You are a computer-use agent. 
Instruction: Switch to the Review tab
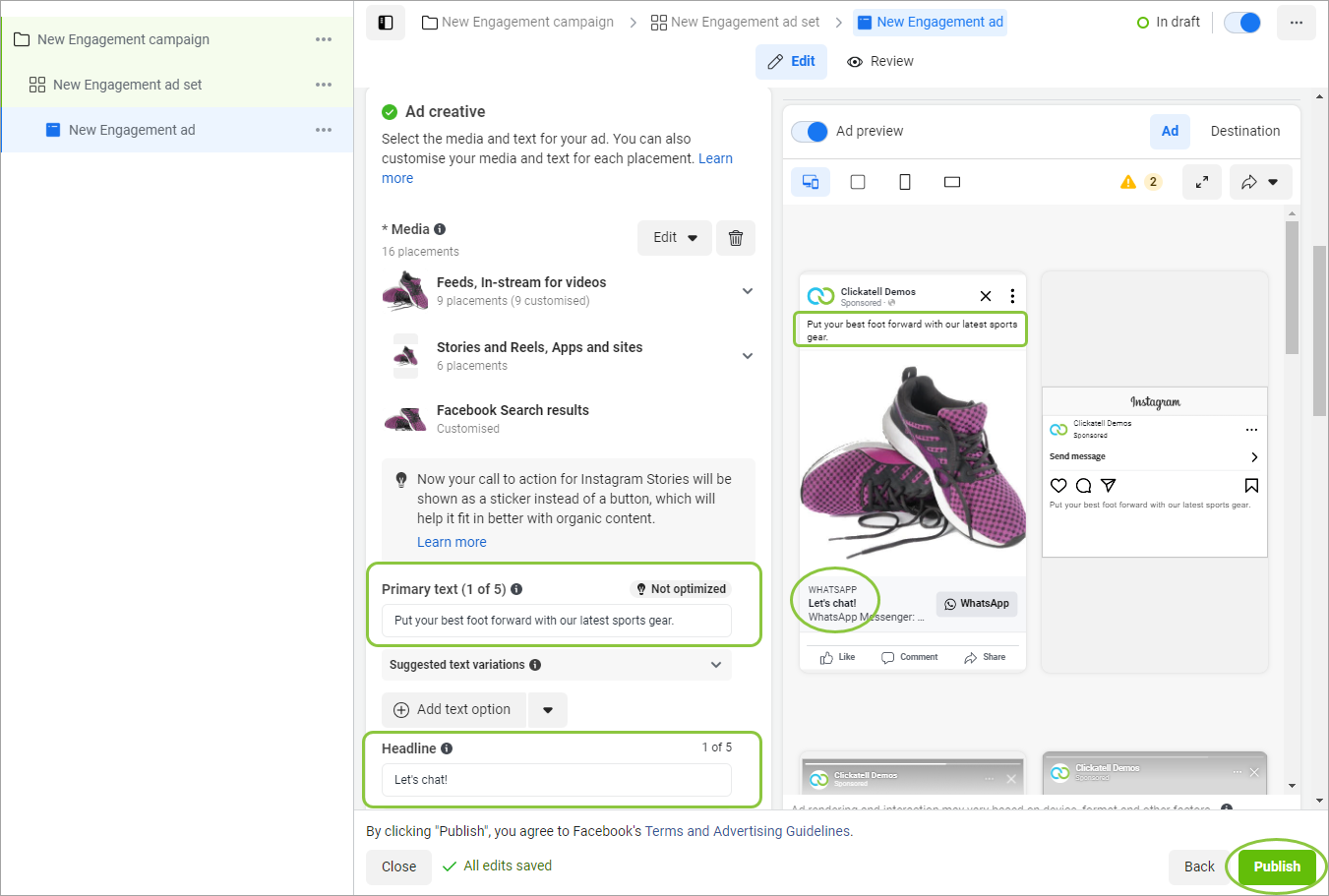[x=880, y=62]
